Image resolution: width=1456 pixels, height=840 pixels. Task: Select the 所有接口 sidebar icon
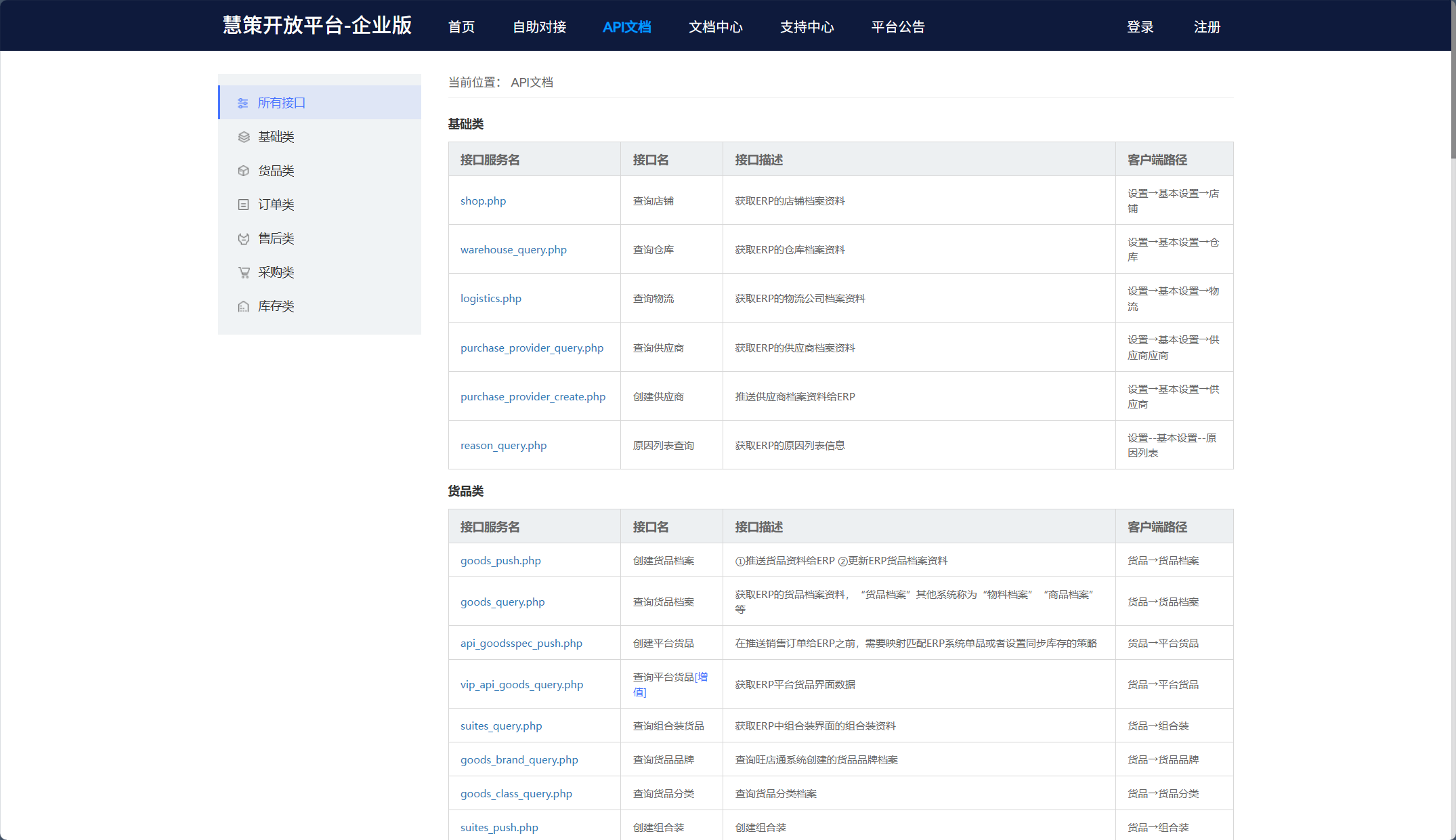(243, 103)
